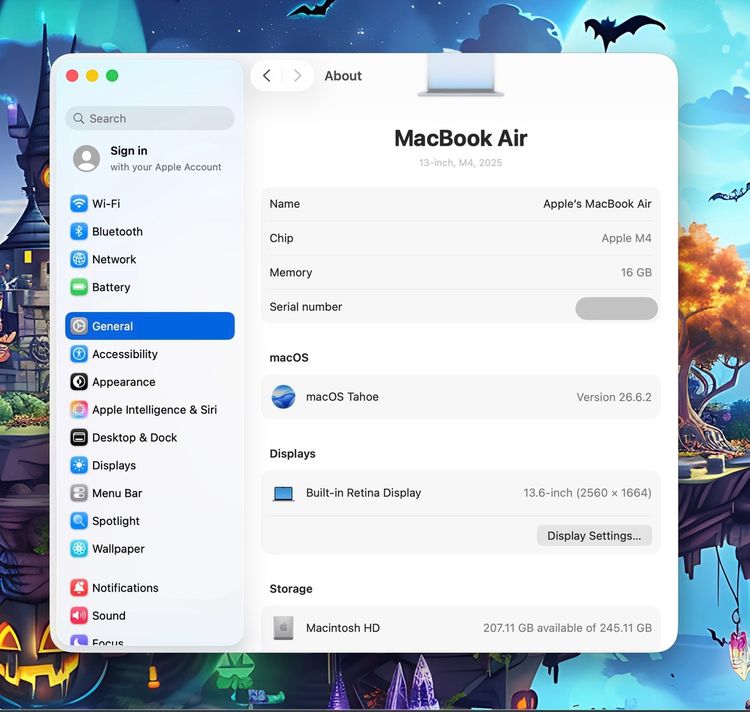Click the Display Settings... button
The height and width of the screenshot is (712, 750).
coord(594,536)
